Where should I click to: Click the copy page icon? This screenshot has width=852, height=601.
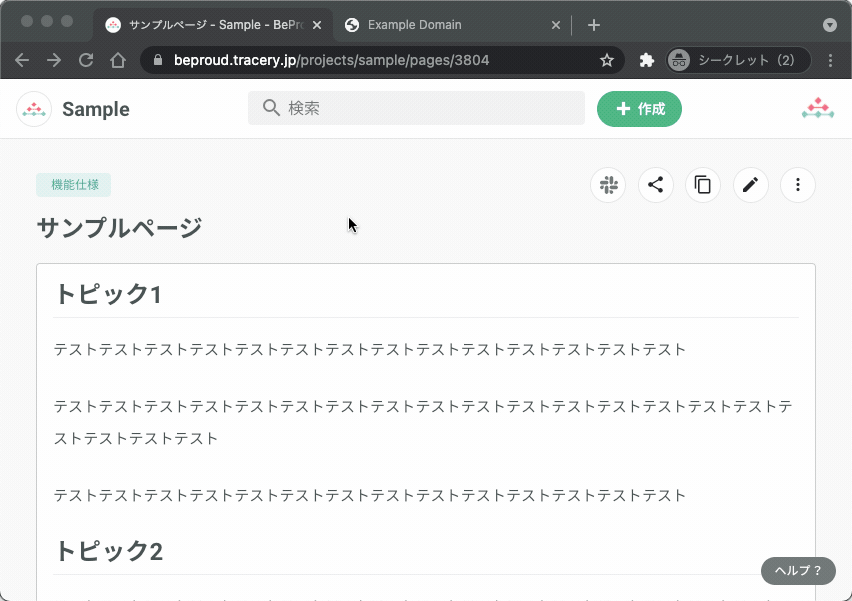point(703,185)
